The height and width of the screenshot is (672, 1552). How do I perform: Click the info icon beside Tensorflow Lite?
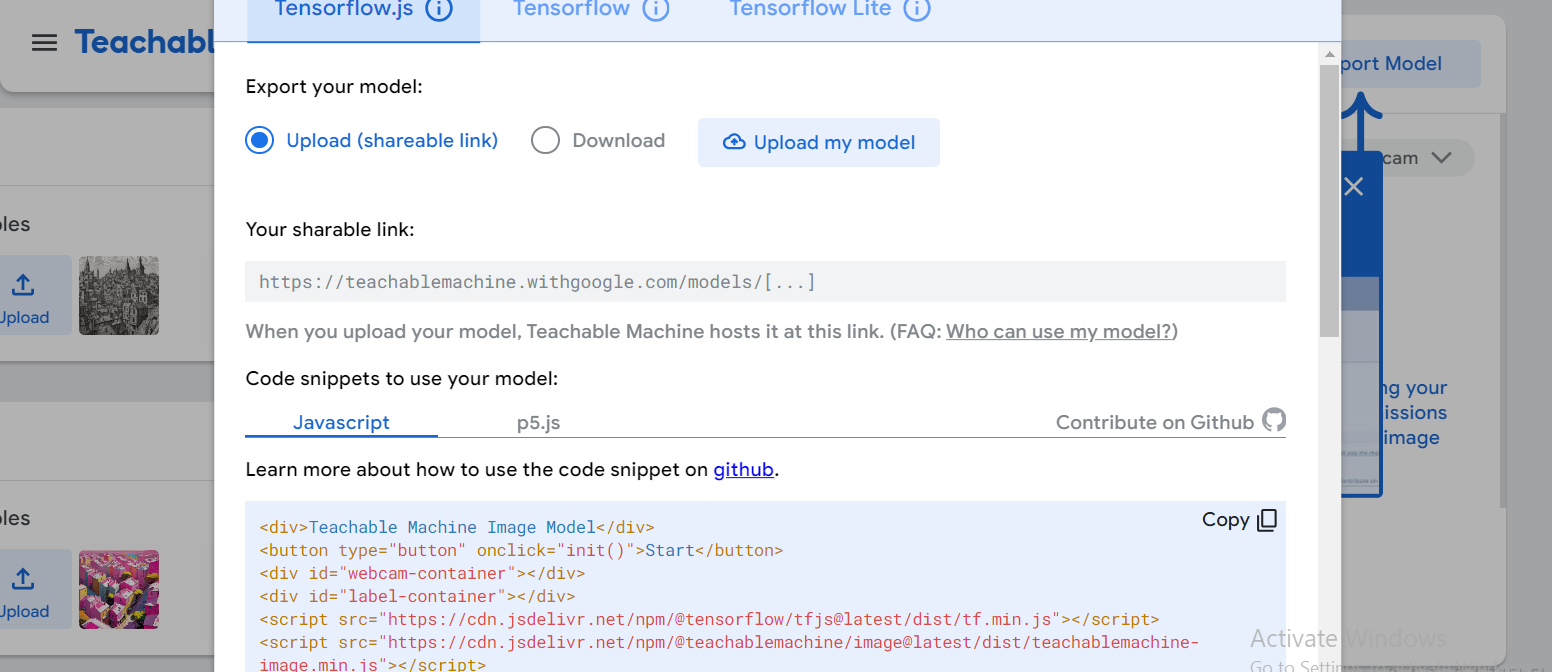[x=917, y=10]
